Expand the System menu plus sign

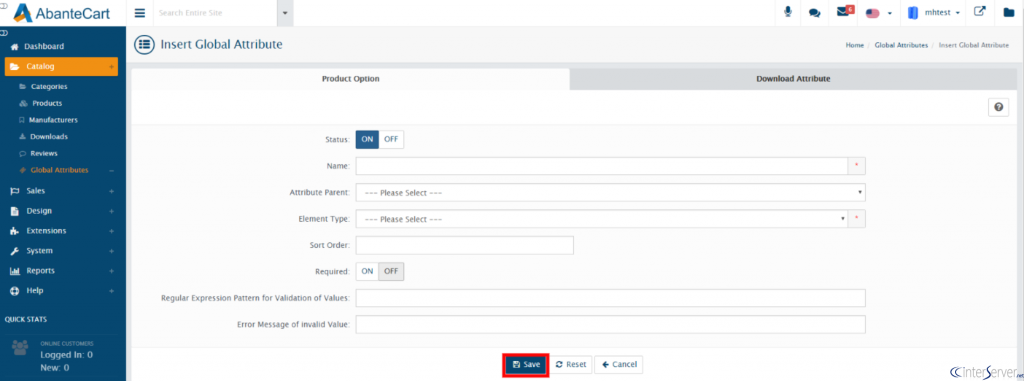coord(112,251)
